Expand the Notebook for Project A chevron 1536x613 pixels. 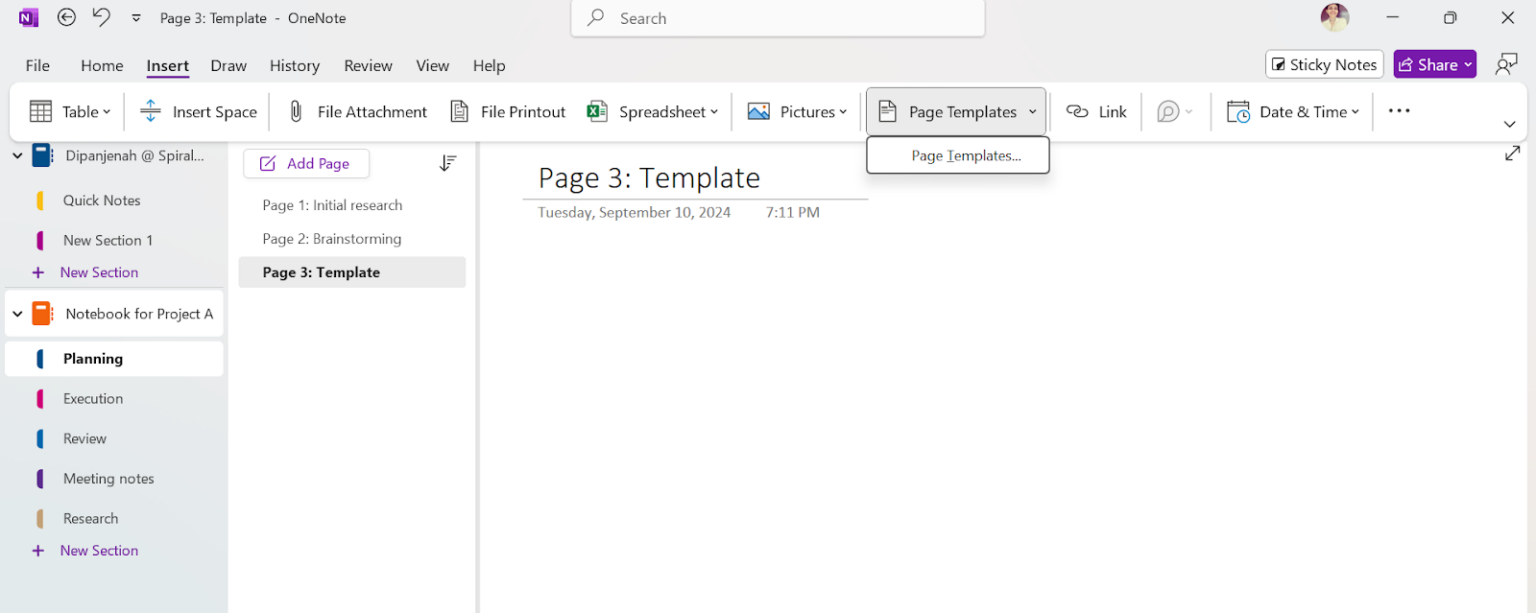pos(17,313)
